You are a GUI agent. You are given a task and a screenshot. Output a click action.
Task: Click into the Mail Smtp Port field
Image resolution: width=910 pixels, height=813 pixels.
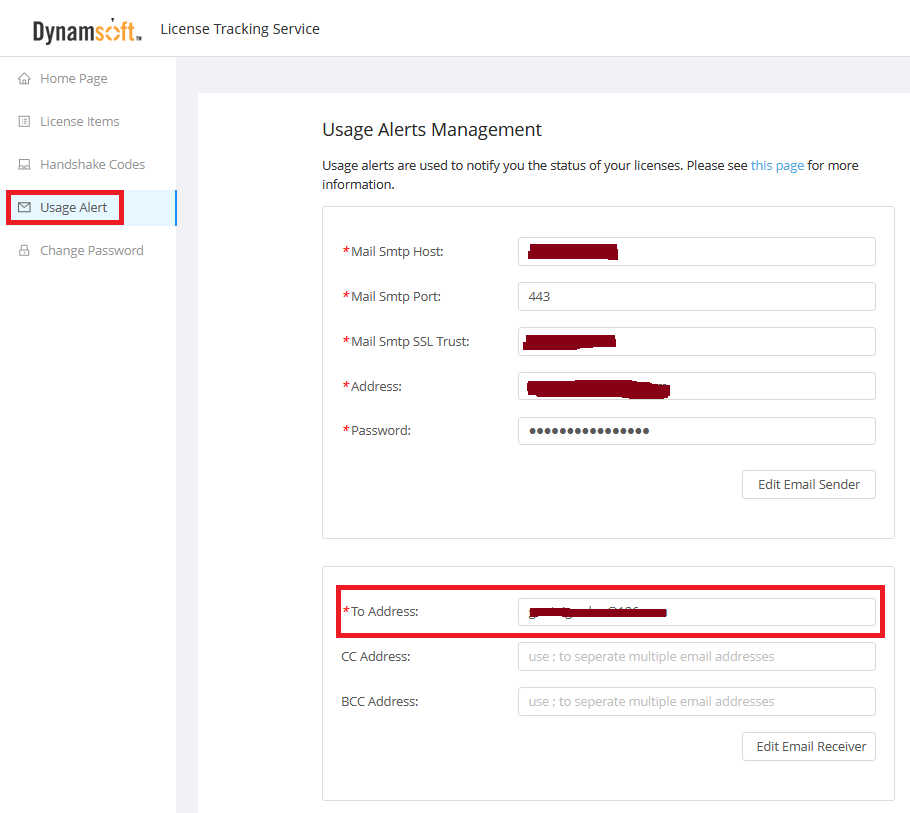696,297
